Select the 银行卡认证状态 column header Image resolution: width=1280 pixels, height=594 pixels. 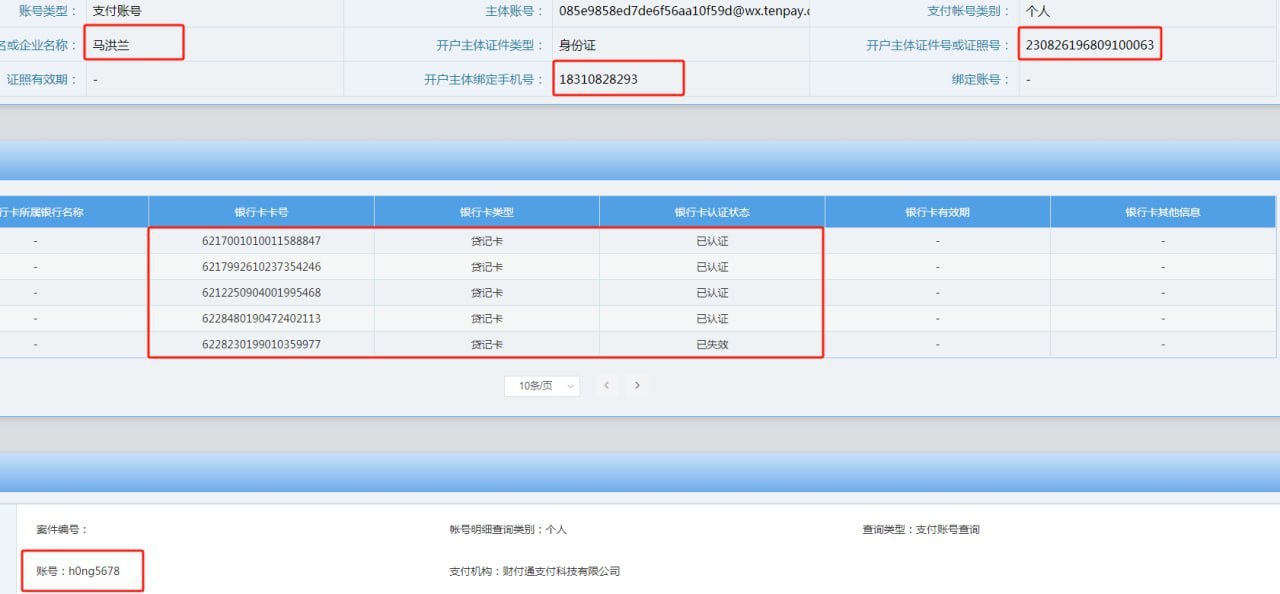tap(712, 212)
